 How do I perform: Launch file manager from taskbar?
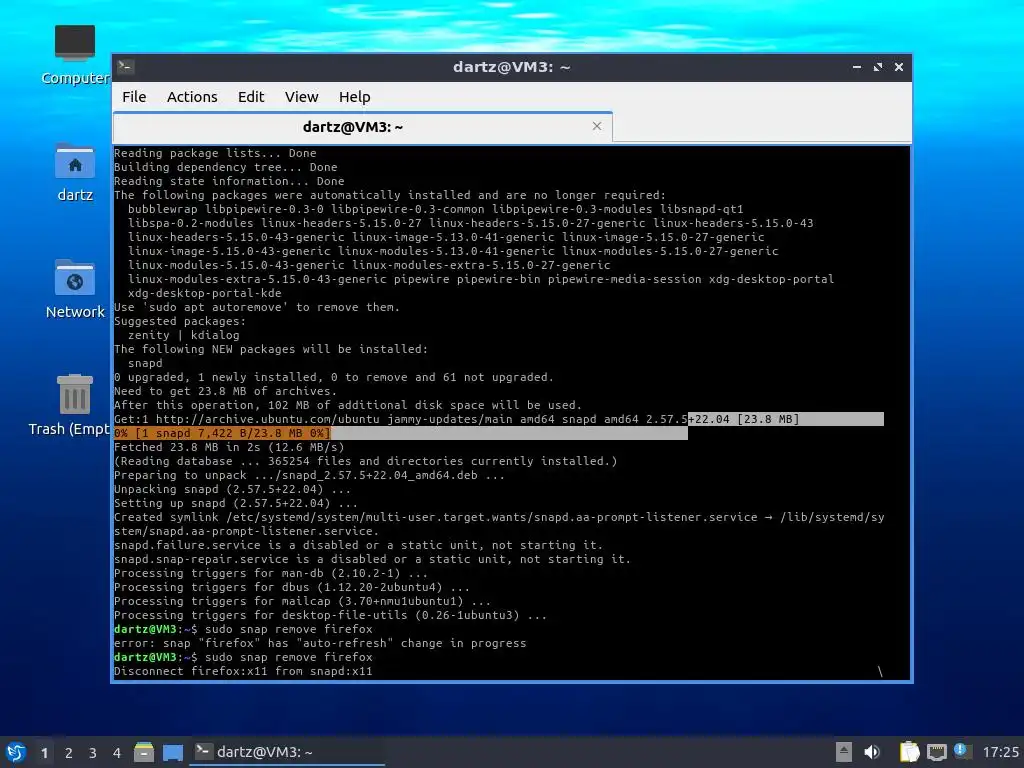click(144, 752)
